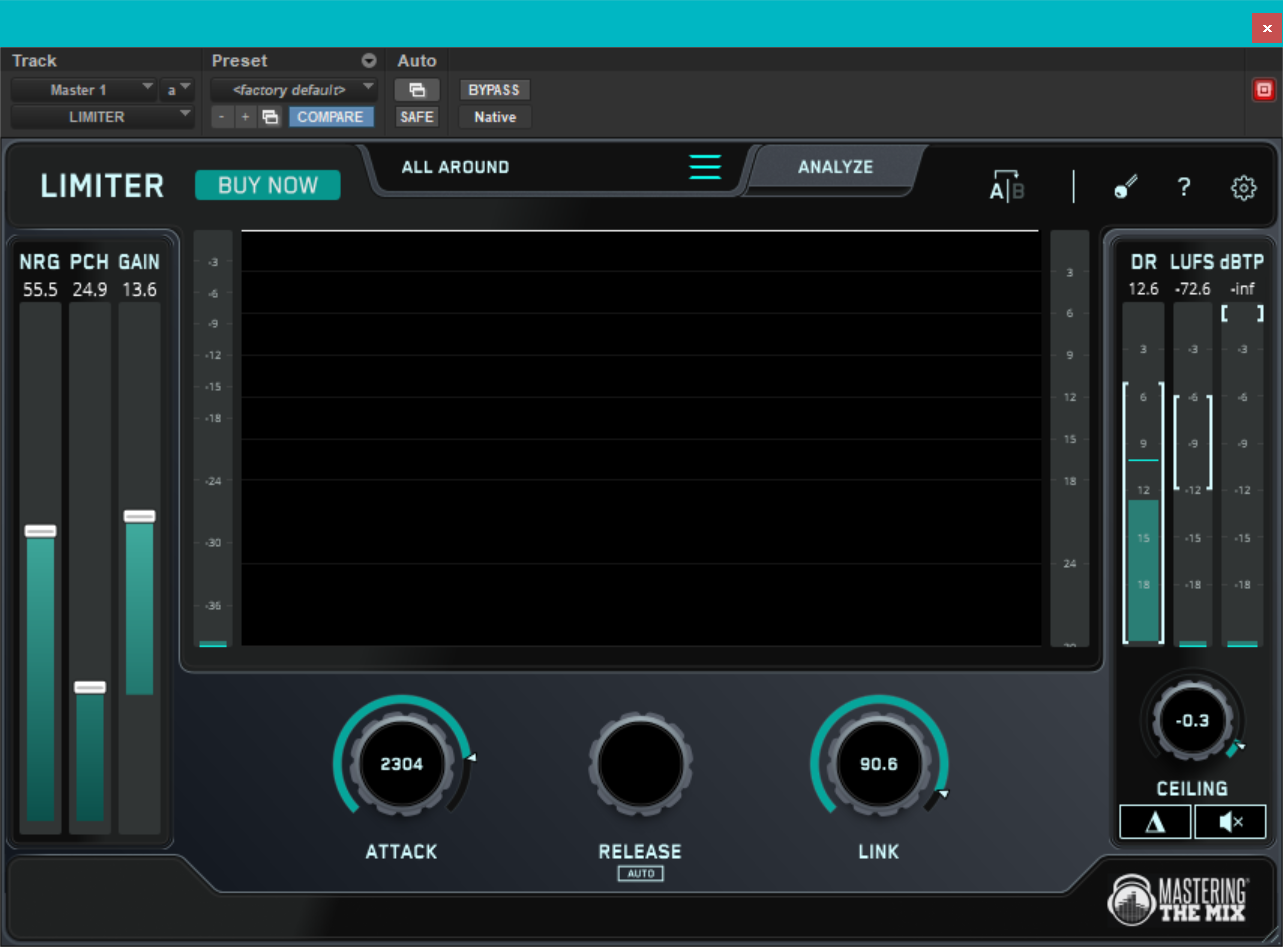Click the DR meter value 12.6

1143,289
